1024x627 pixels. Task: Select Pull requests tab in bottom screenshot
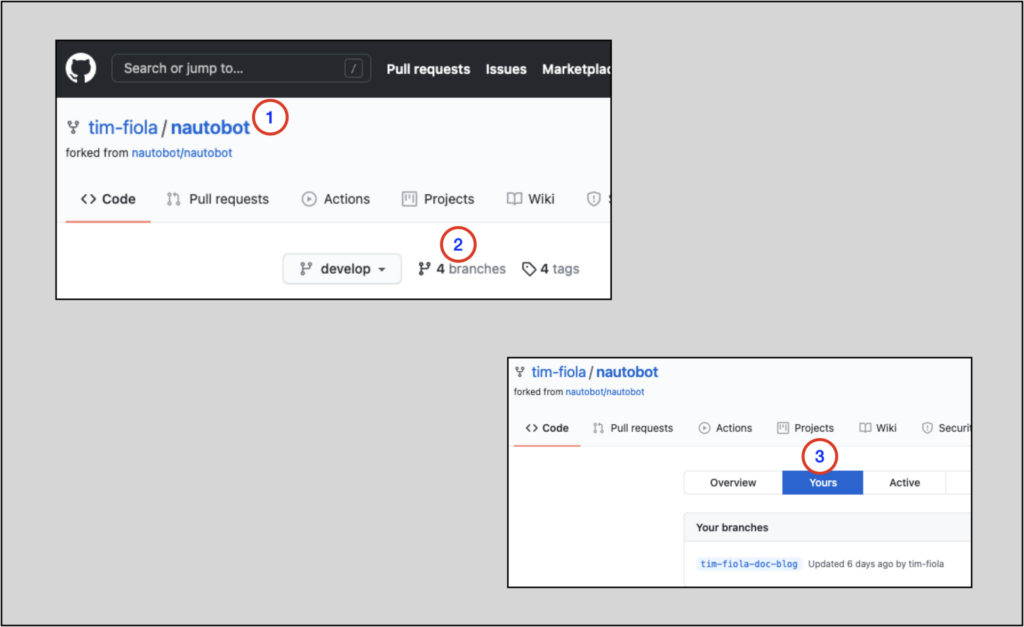pos(633,428)
